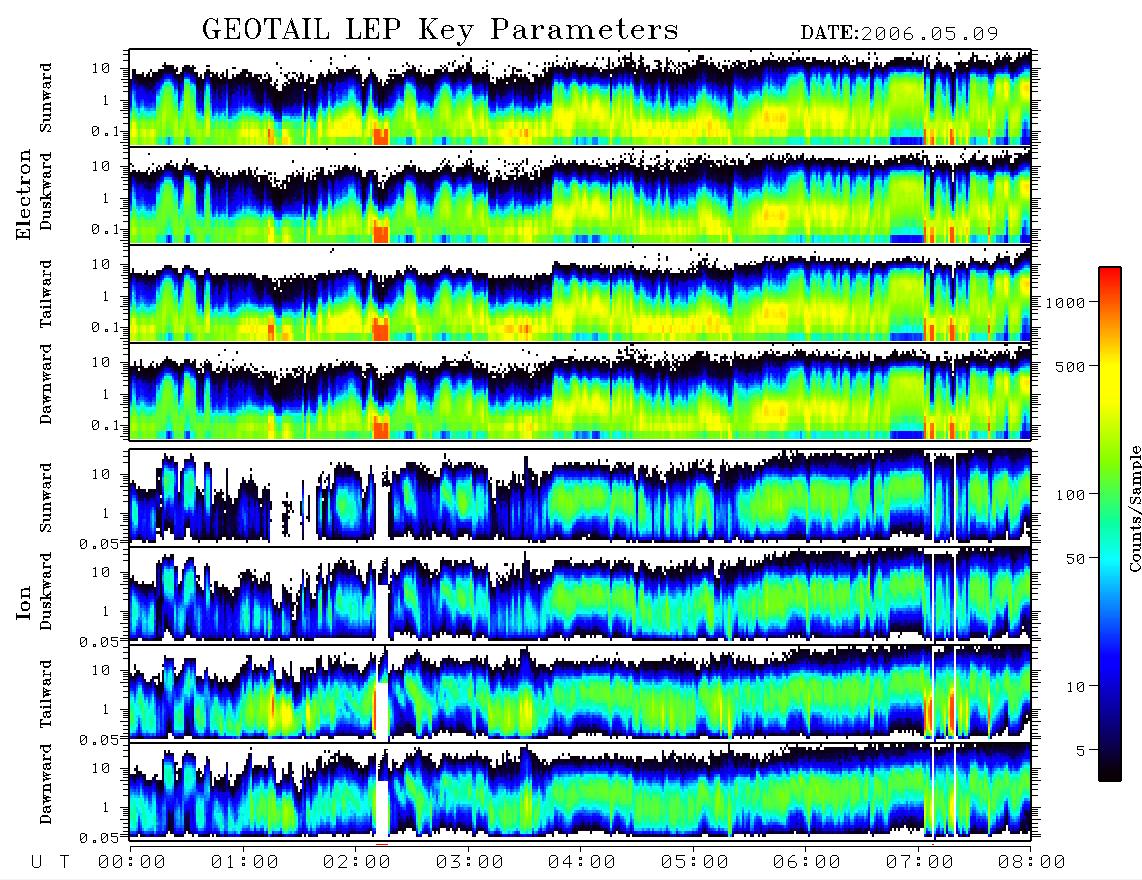Click the 10 color bar tick label
This screenshot has height=880, width=1142.
click(x=1075, y=686)
